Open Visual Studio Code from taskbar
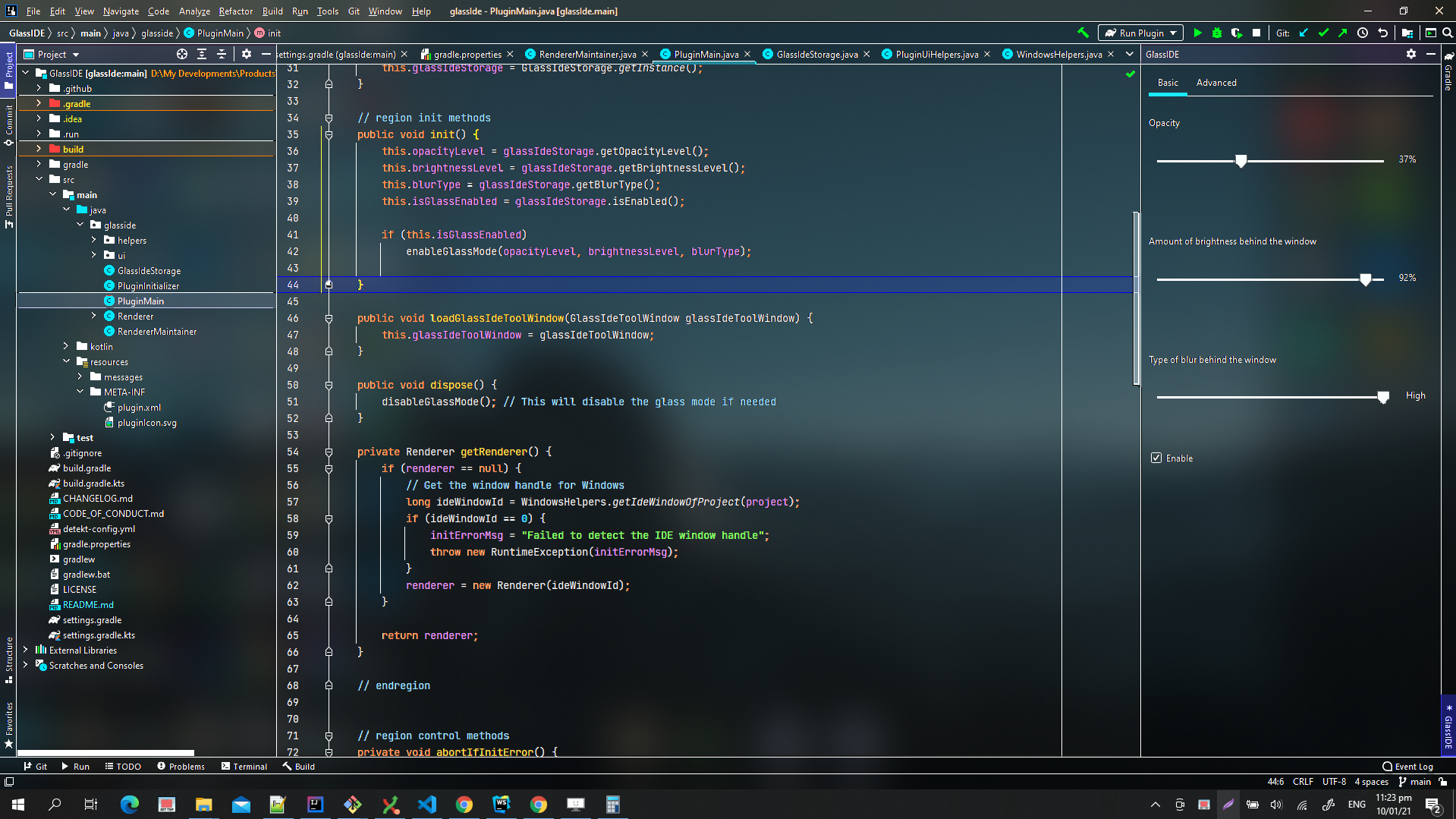This screenshot has width=1456, height=819. click(x=427, y=804)
